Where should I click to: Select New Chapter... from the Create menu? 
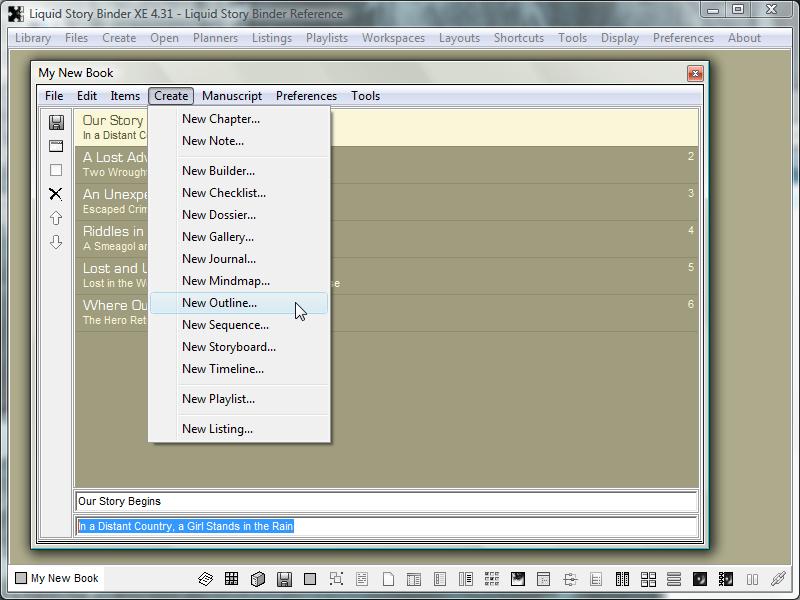point(220,119)
